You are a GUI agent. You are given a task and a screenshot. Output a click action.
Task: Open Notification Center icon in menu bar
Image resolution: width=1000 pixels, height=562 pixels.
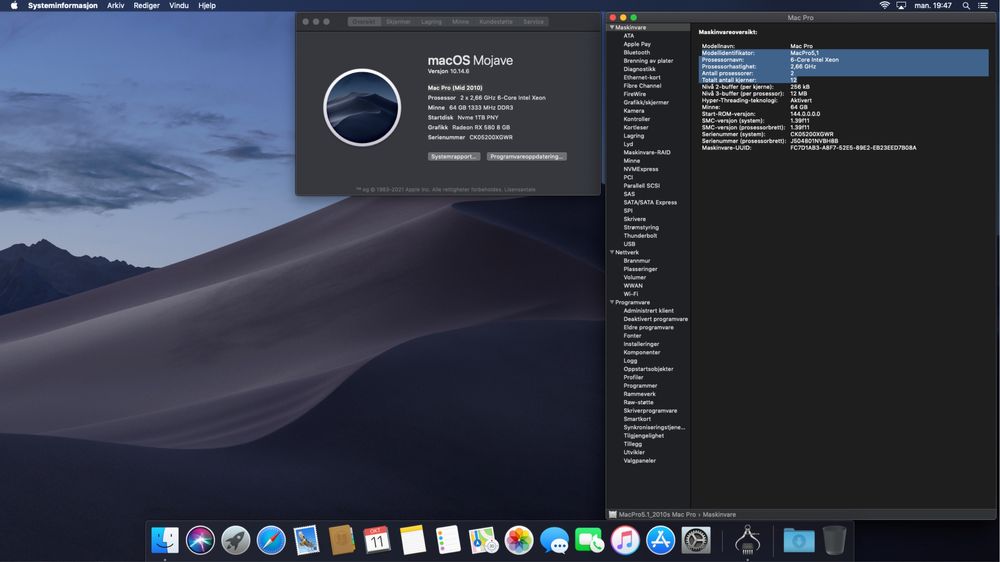pos(983,5)
